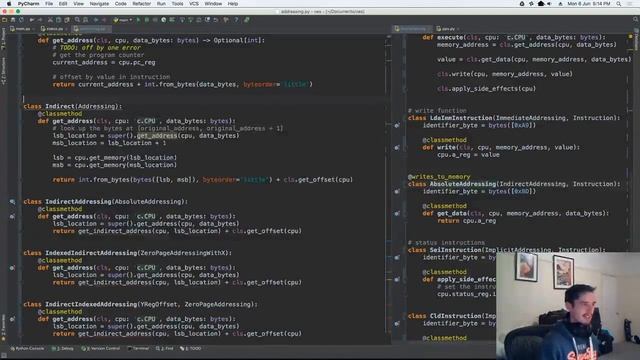Switch to the second editor tab in the left pane

[x=54, y=29]
